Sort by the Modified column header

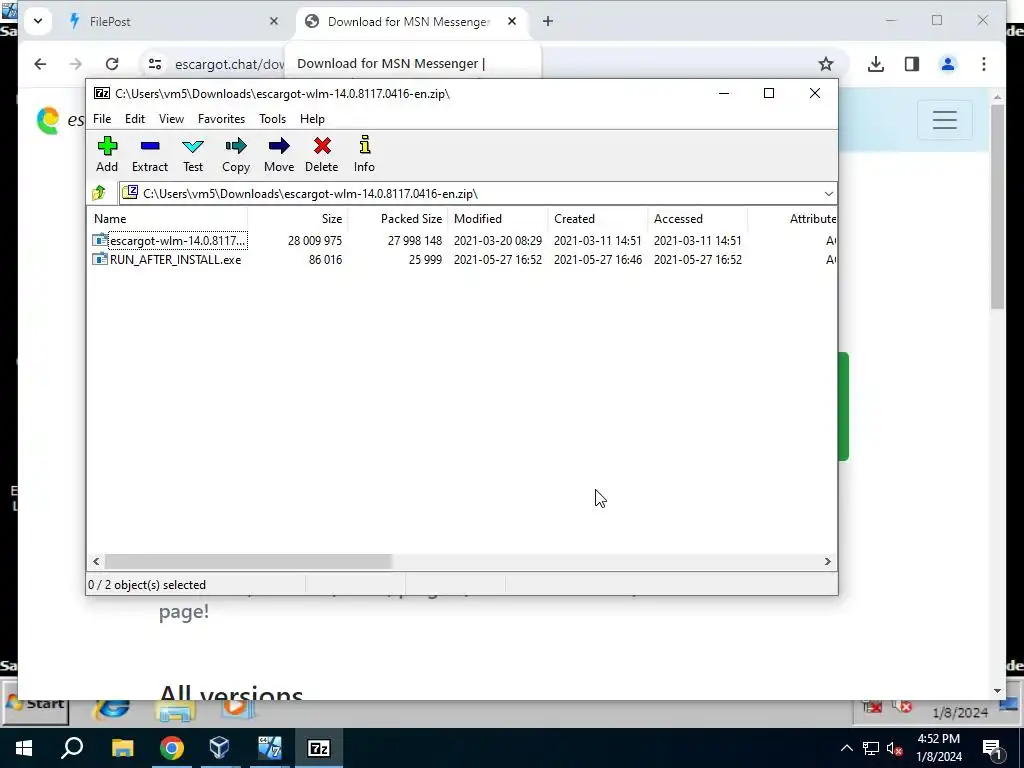click(x=498, y=219)
